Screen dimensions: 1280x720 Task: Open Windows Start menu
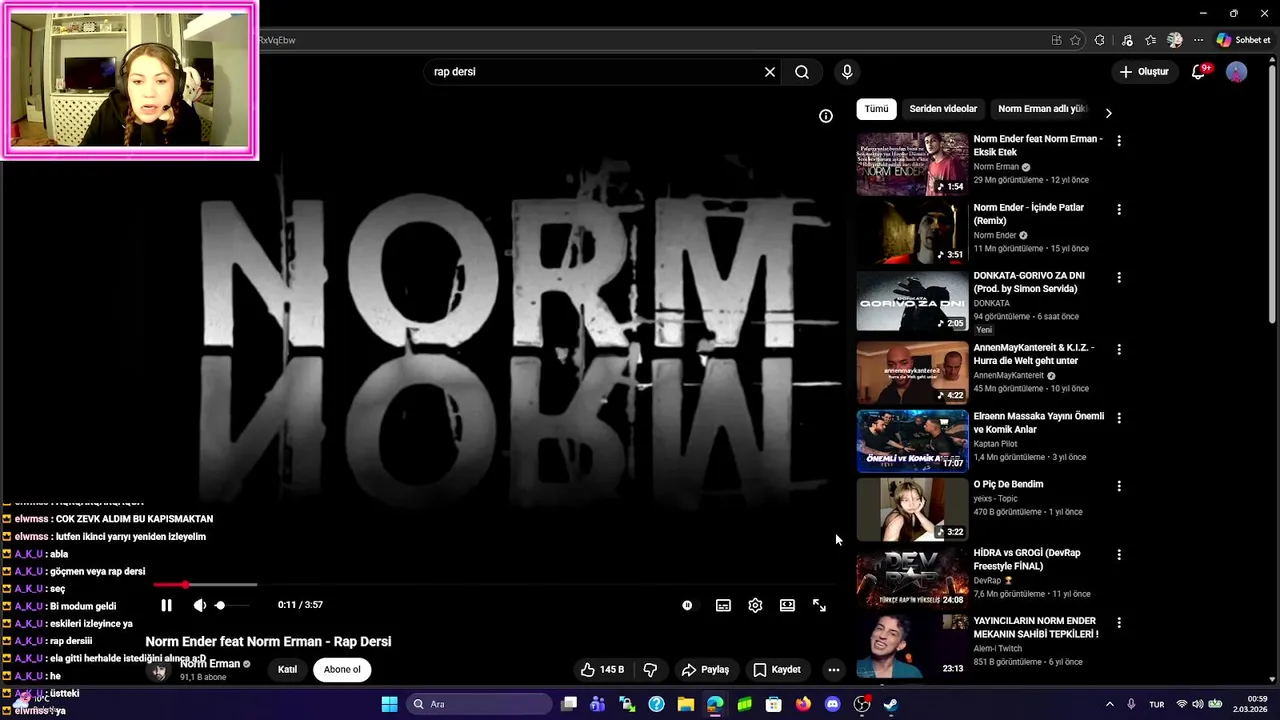pyautogui.click(x=389, y=704)
